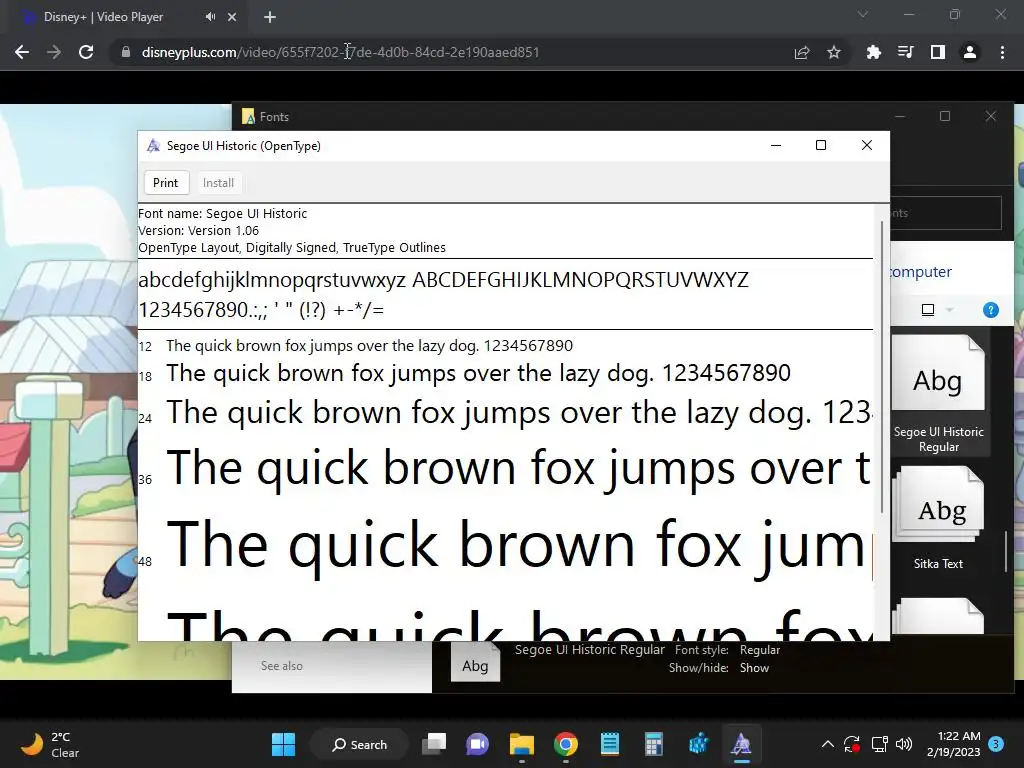Viewport: 1024px width, 768px height.
Task: Click Segoe UI Historic window title icon
Action: tap(153, 146)
